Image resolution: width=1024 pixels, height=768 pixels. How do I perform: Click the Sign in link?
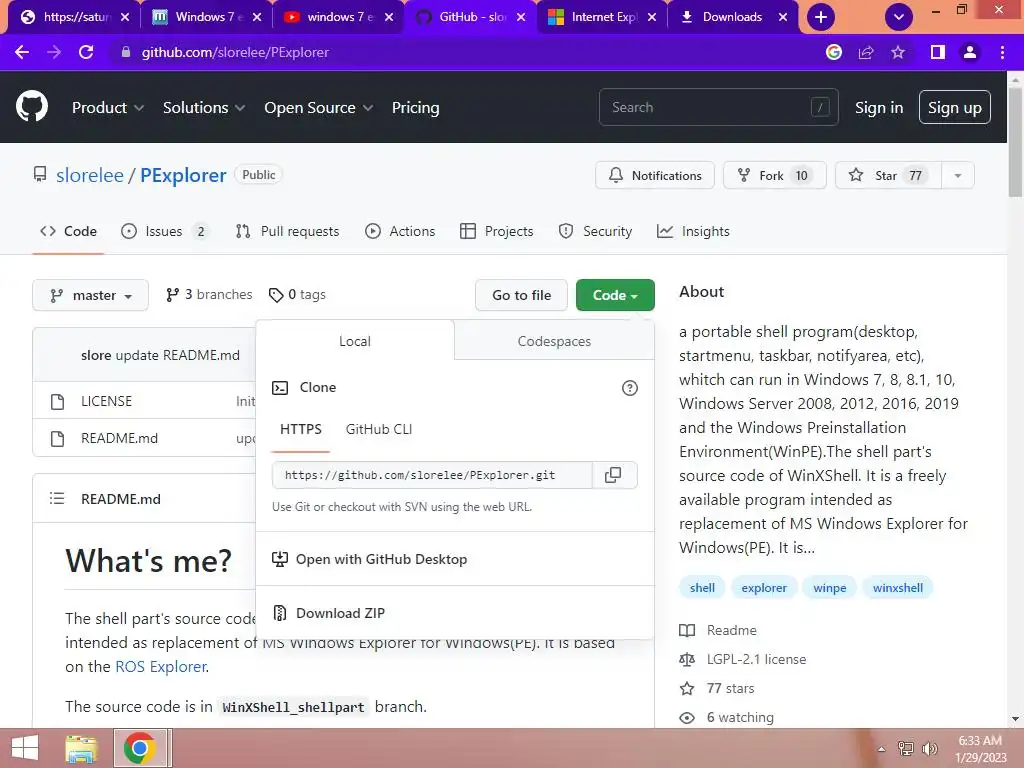coord(878,107)
